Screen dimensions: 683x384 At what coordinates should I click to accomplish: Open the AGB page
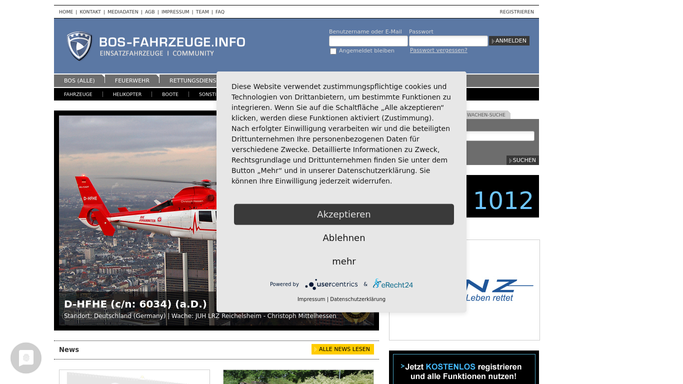pos(150,12)
